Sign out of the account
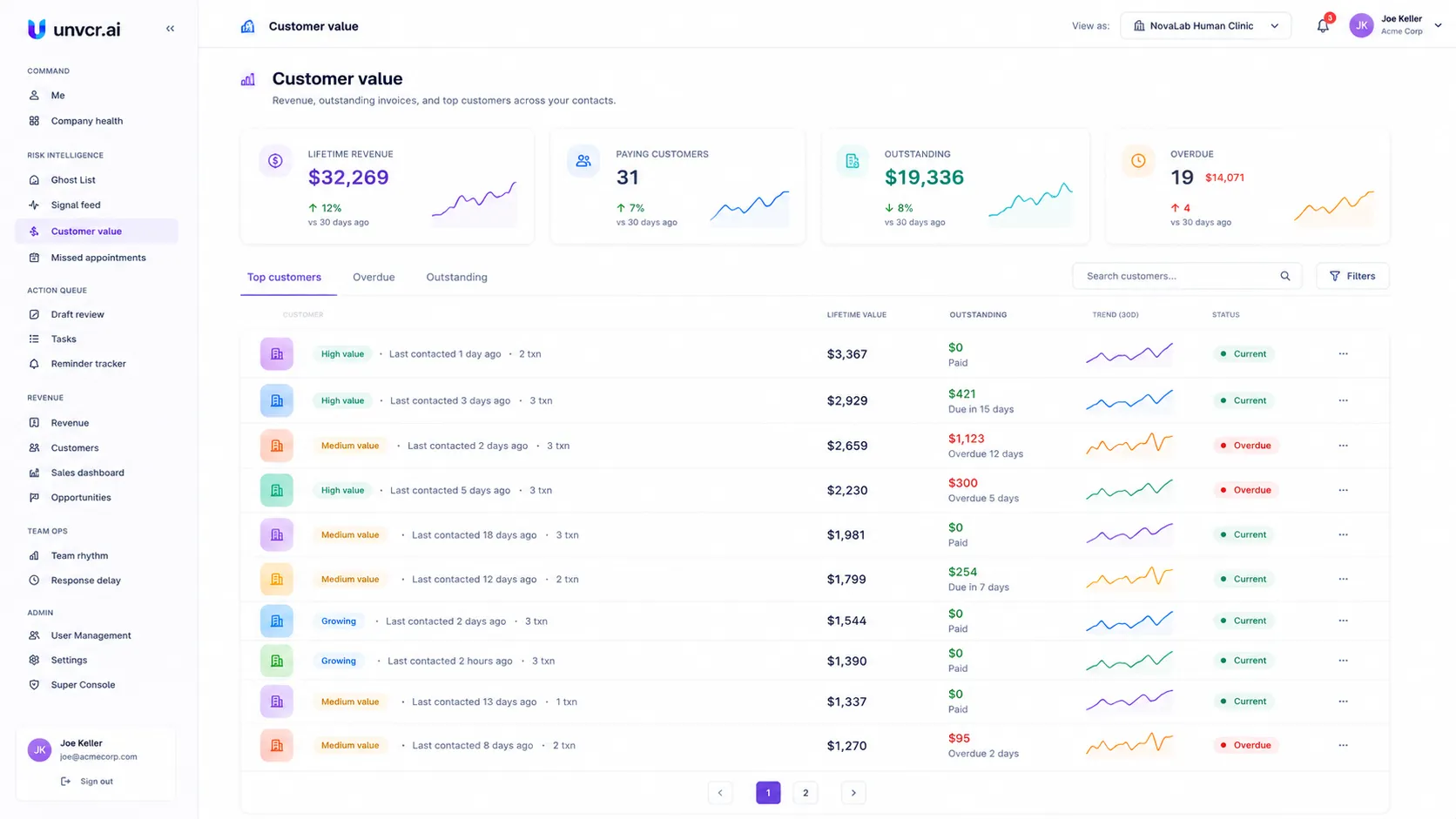This screenshot has height=819, width=1456. [87, 782]
